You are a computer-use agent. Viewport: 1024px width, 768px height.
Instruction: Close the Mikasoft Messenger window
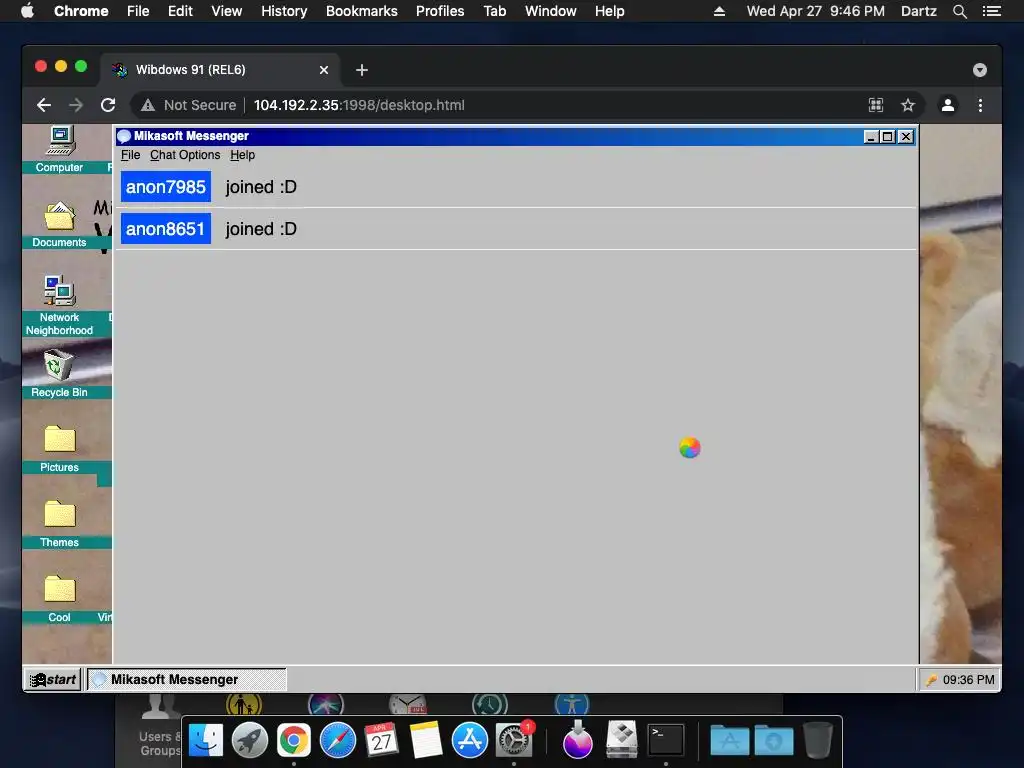coord(906,136)
